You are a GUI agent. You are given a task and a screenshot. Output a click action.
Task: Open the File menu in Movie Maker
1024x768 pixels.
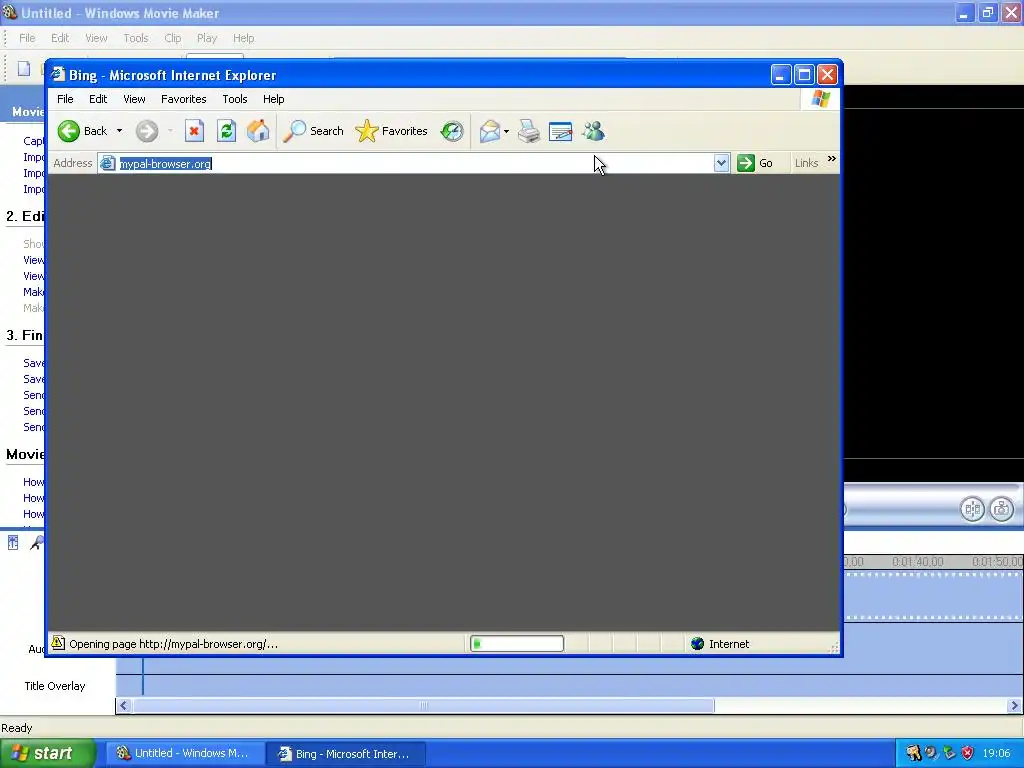click(x=27, y=38)
